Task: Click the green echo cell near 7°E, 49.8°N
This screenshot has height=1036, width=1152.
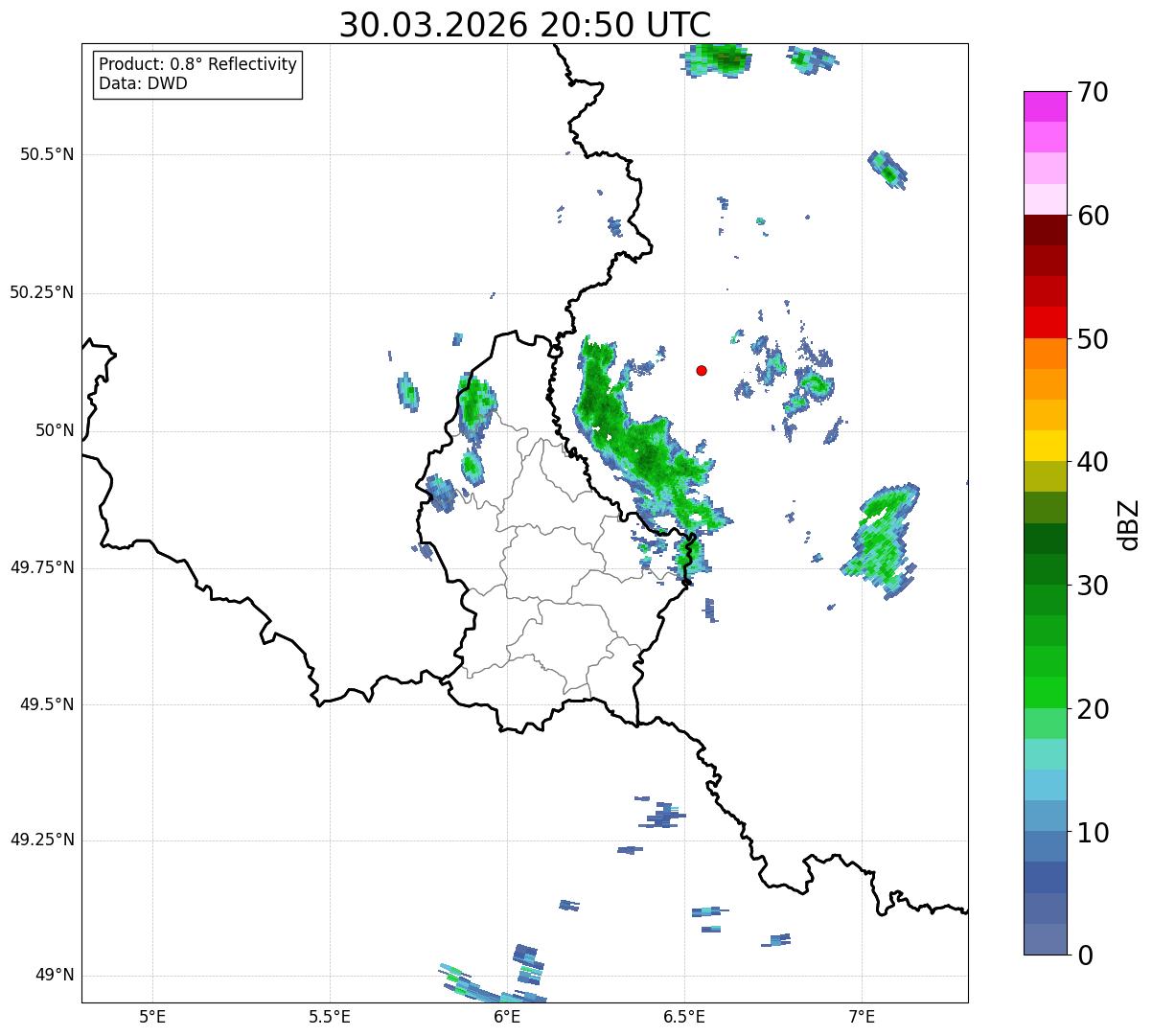Action: tap(882, 541)
